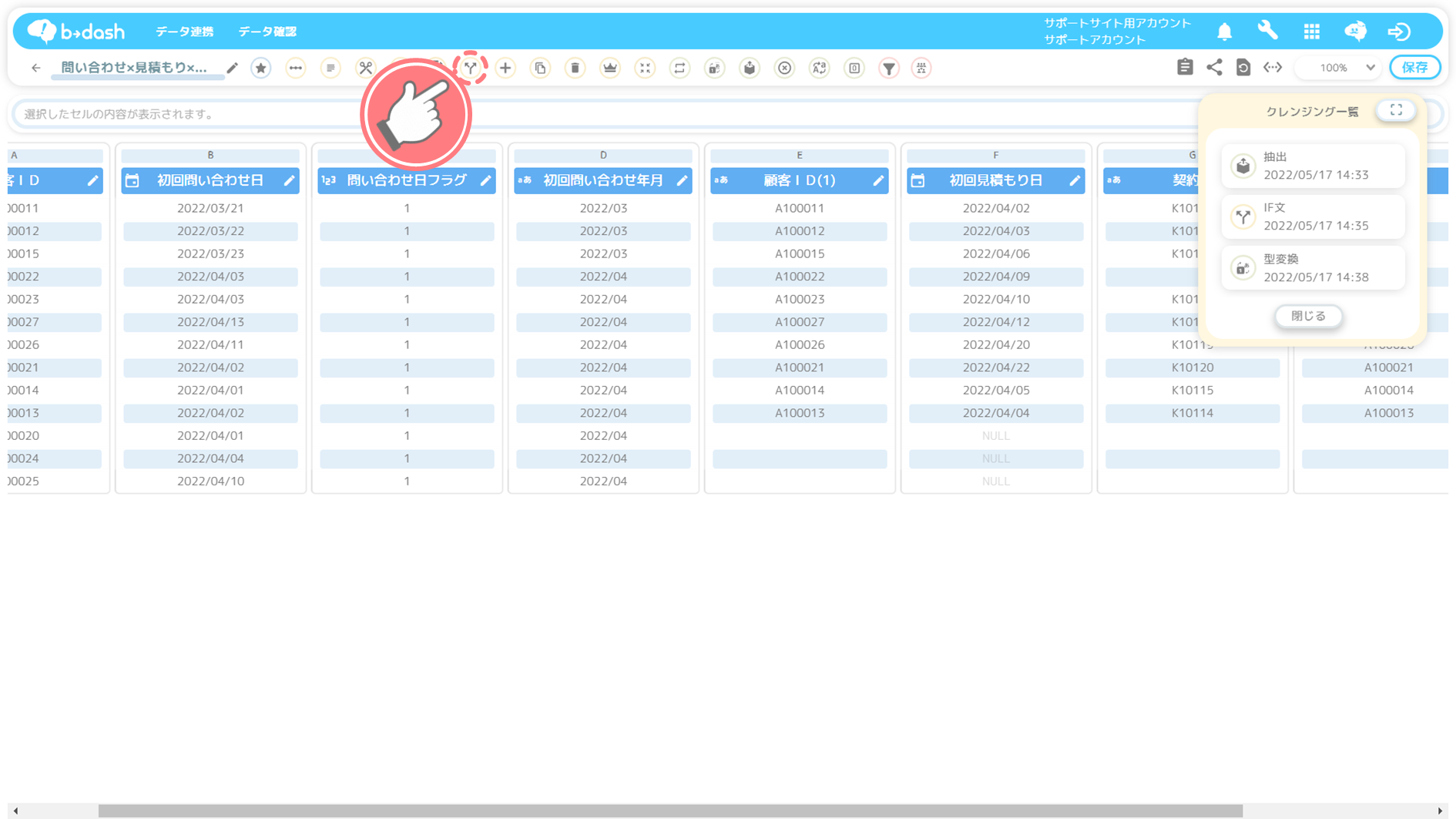Click the scrollbar right arrow
Screen dimensions: 1456x819
[1440, 811]
